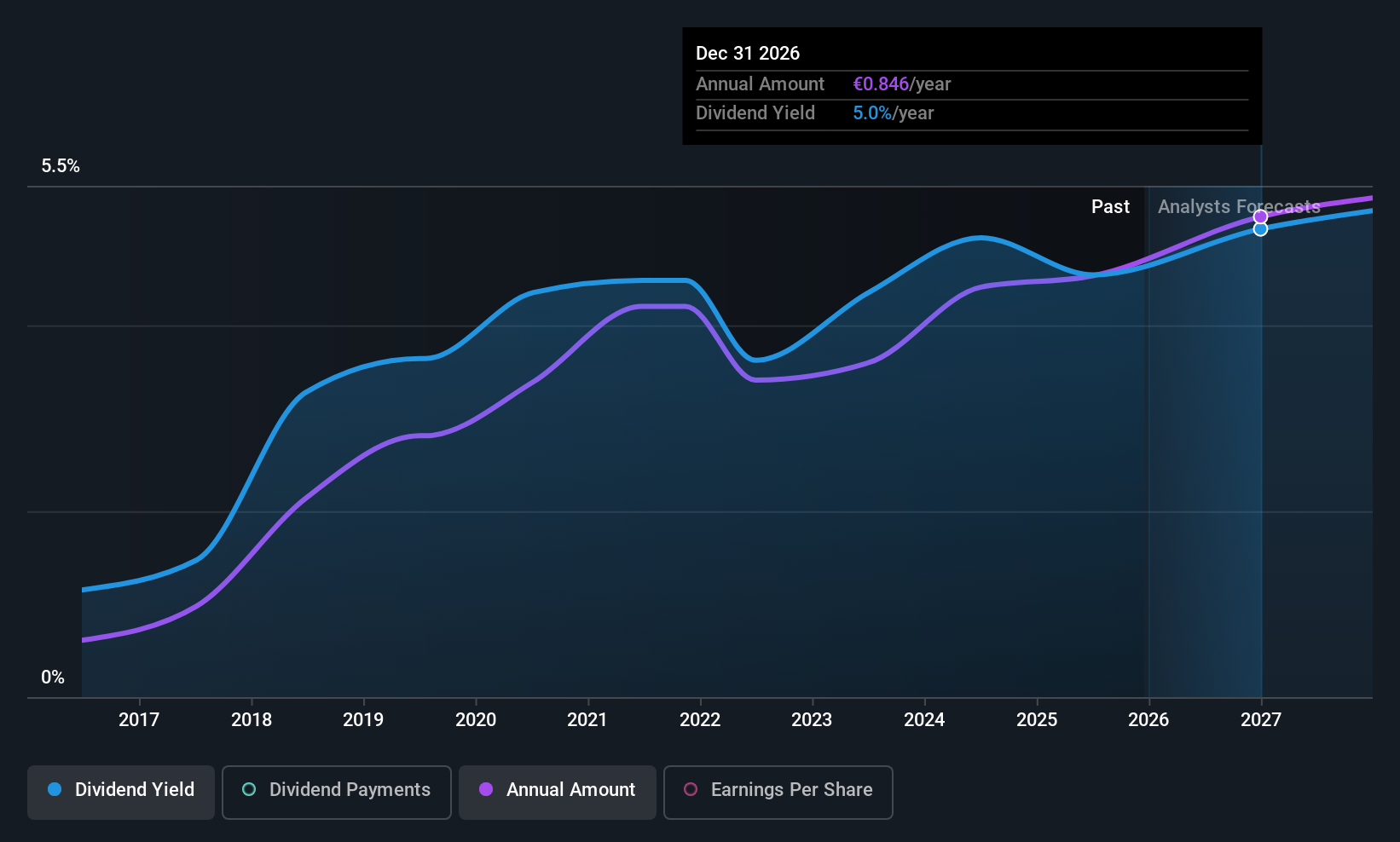
Task: Click the teal Dividend Payments legend circle
Action: (249, 790)
